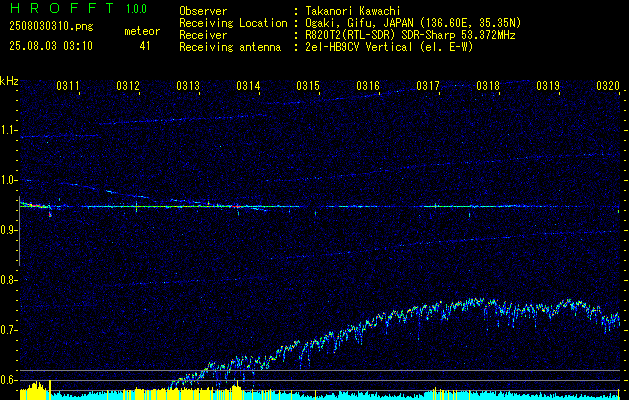
Task: Click frequency axis label 0.7
Action: coord(8,330)
